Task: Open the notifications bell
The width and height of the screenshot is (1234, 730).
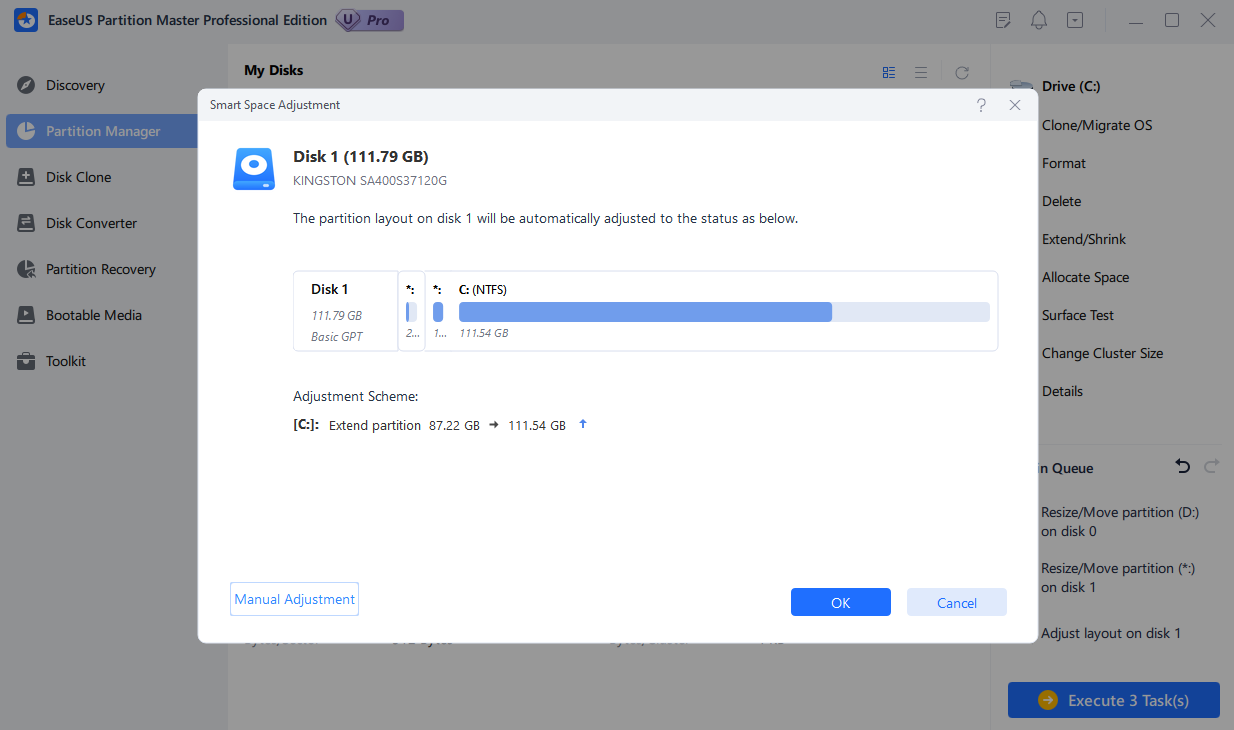Action: 1039,20
